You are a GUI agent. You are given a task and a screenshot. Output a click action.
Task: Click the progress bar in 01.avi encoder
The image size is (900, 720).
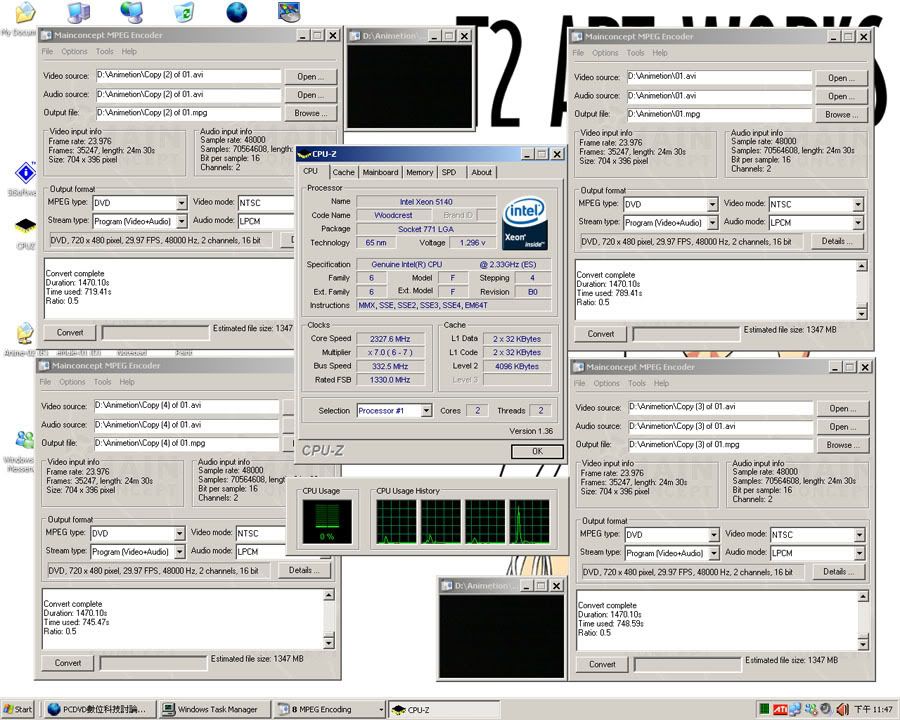[x=685, y=334]
